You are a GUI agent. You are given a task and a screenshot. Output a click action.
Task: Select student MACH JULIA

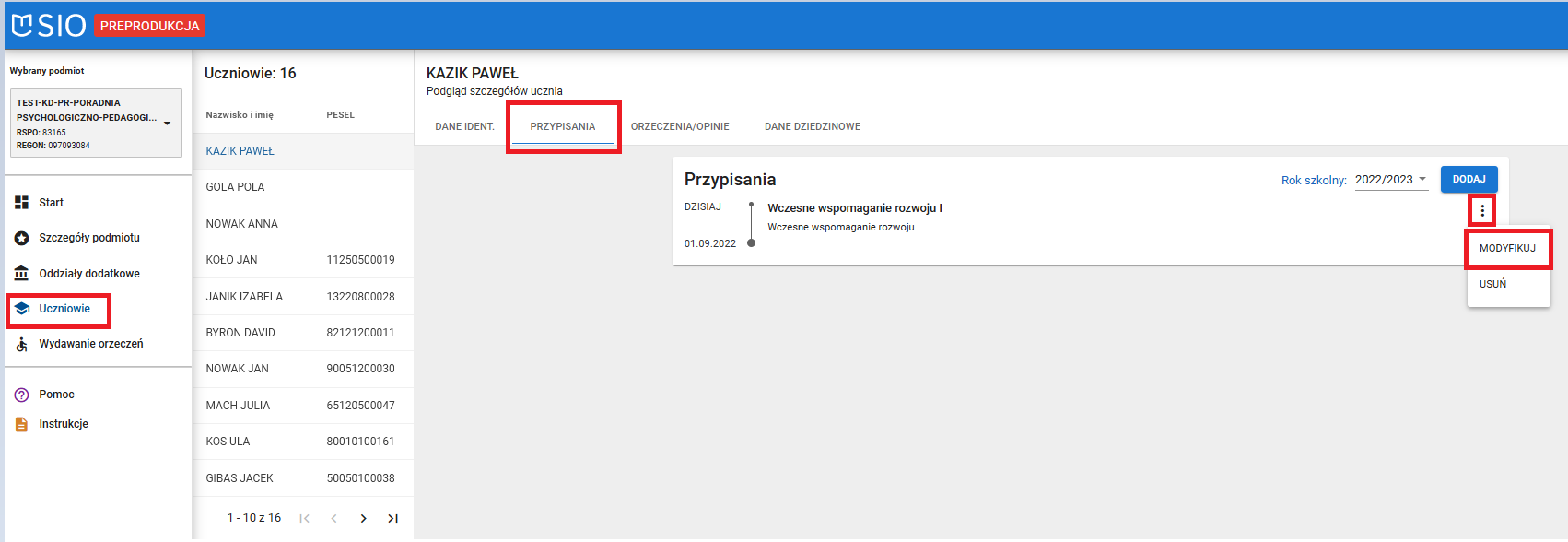coord(303,406)
